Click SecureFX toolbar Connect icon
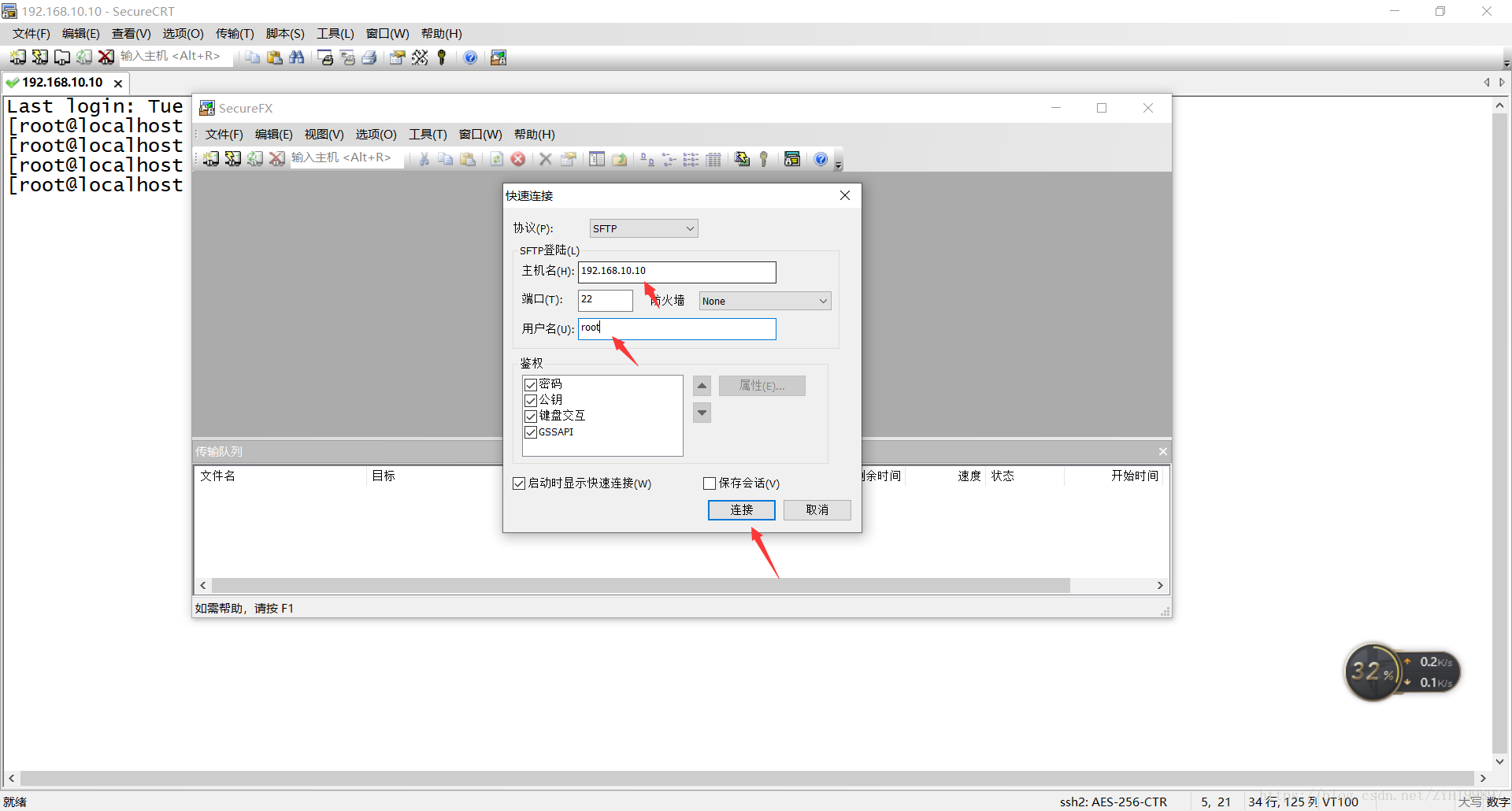The width and height of the screenshot is (1512, 811). coord(210,159)
